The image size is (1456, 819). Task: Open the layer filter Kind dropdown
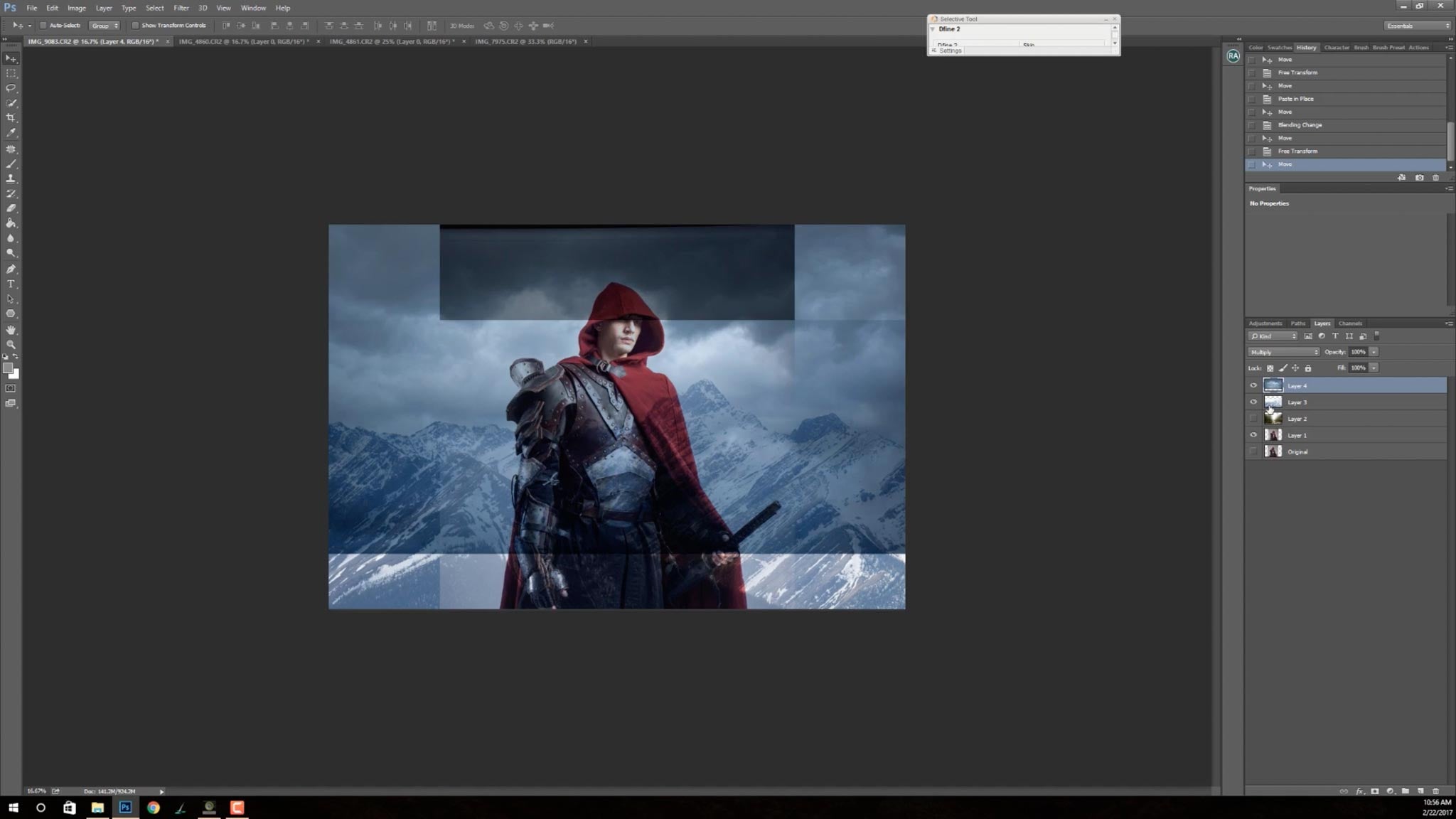coord(1273,336)
